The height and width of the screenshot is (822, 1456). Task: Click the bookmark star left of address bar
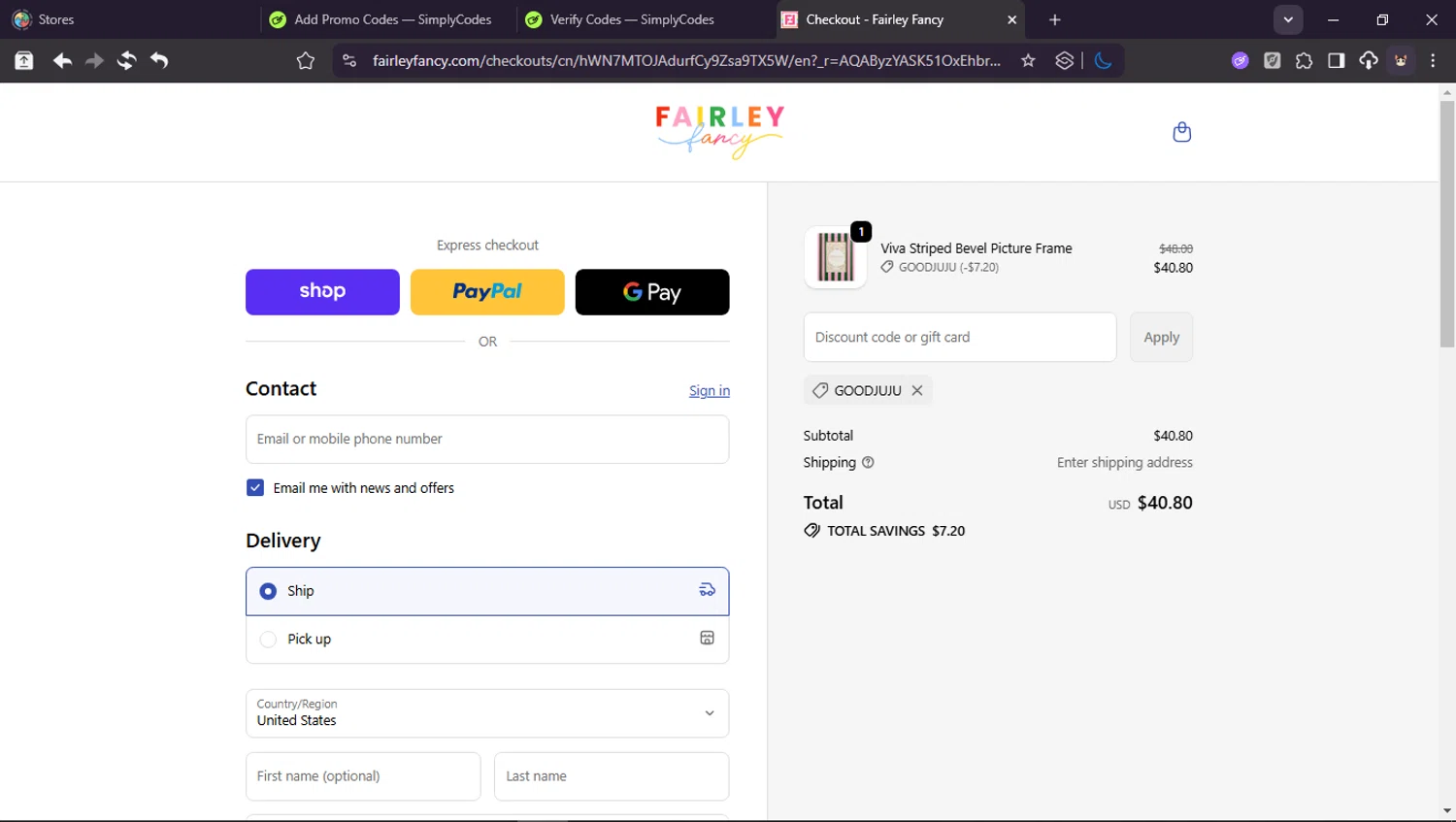[306, 61]
